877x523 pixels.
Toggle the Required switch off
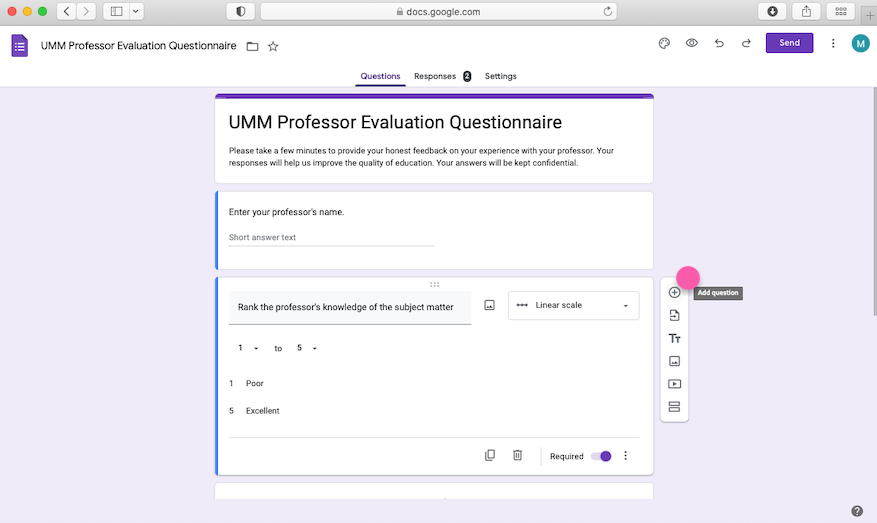601,456
